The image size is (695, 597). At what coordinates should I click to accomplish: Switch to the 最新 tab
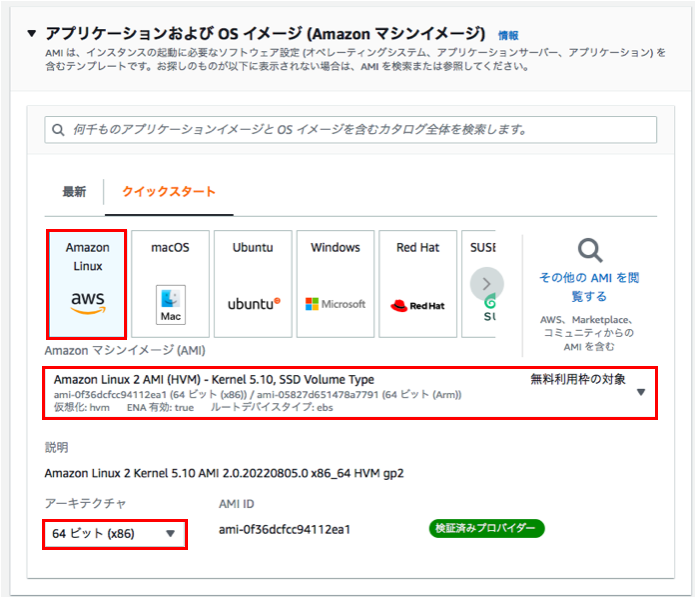[x=74, y=191]
